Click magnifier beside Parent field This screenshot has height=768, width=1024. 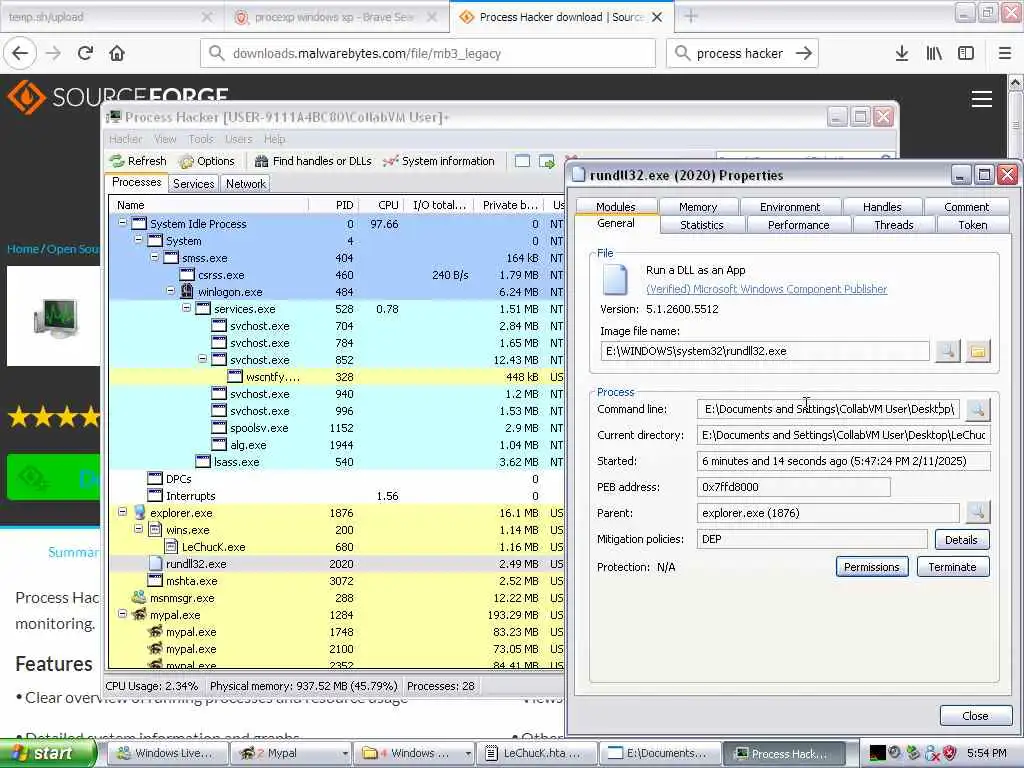[x=978, y=513]
